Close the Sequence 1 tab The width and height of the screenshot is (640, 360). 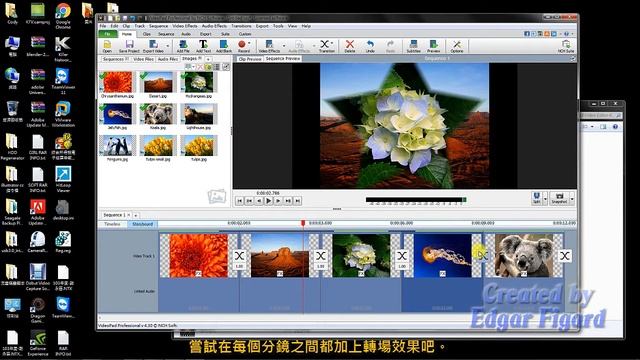[129, 215]
